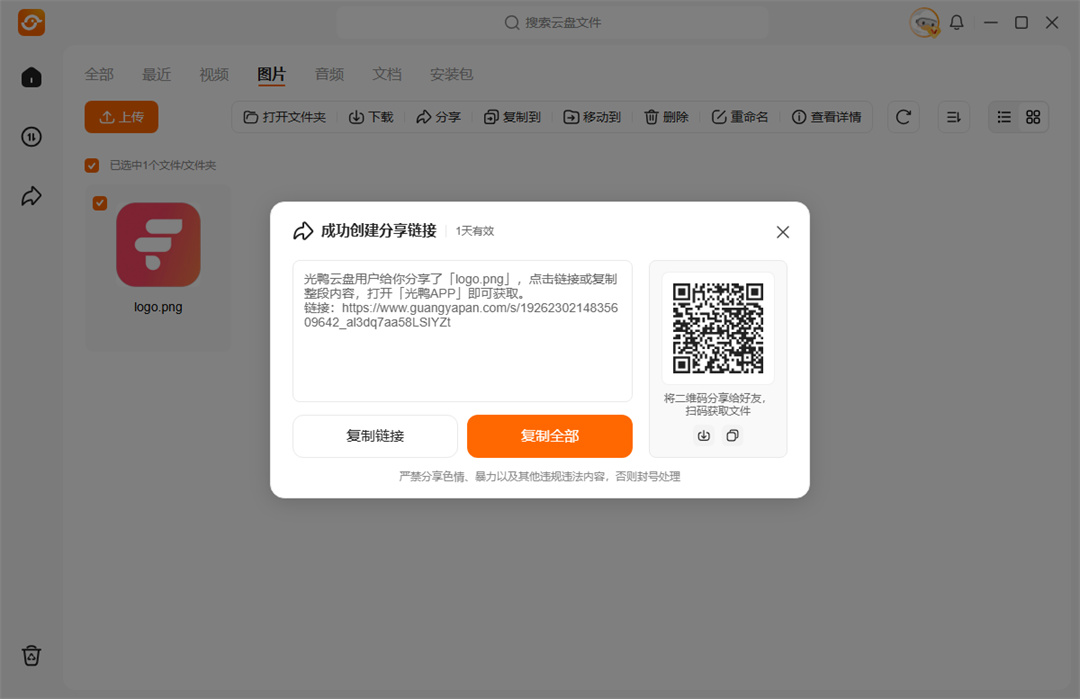Screen dimensions: 1080x699
Task: Switch to the 文档 tab
Action: pyautogui.click(x=387, y=74)
